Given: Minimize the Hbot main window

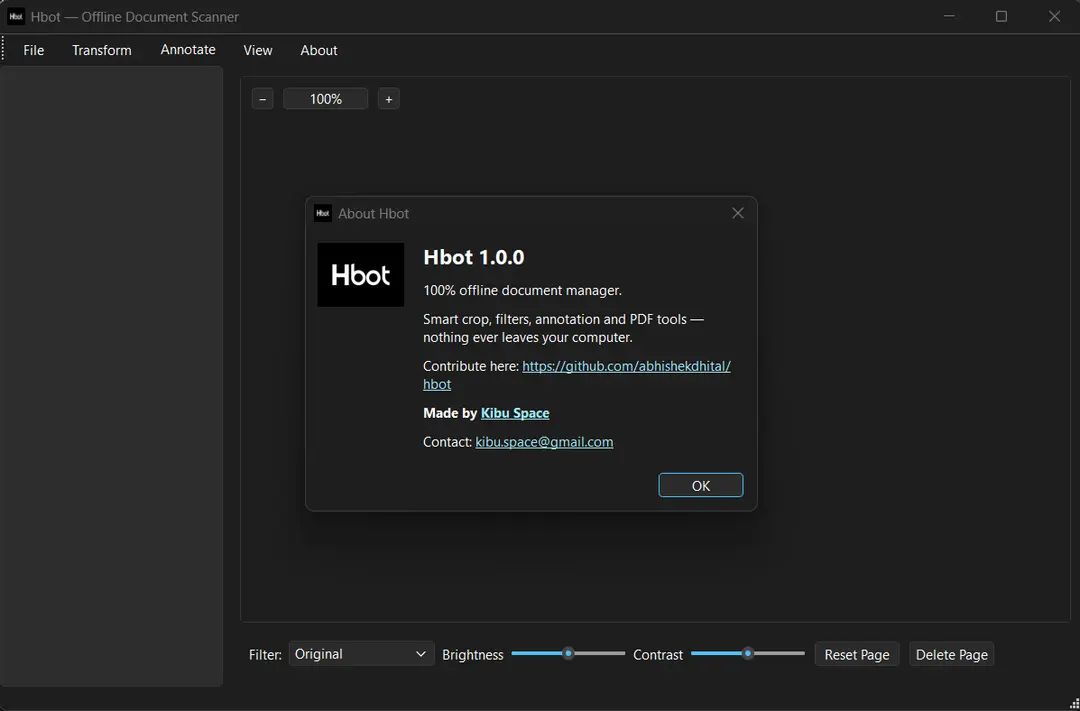Looking at the screenshot, I should [949, 17].
